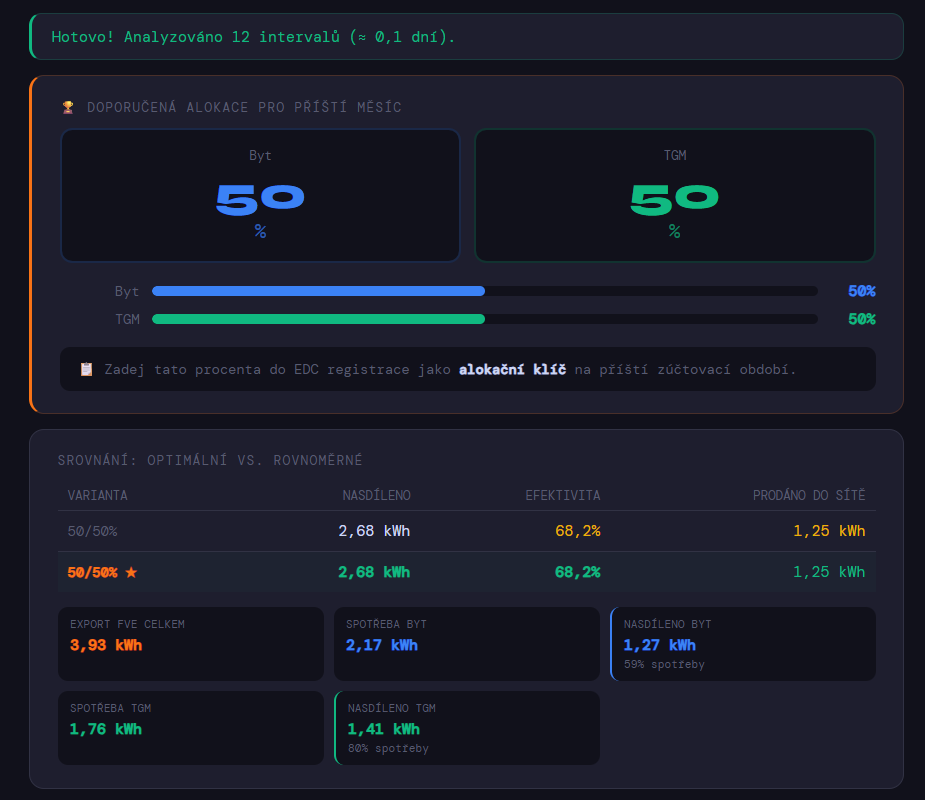The image size is (925, 800).
Task: Click the SPOTŘEBA BYT 2,17 kWh value
Action: click(382, 645)
